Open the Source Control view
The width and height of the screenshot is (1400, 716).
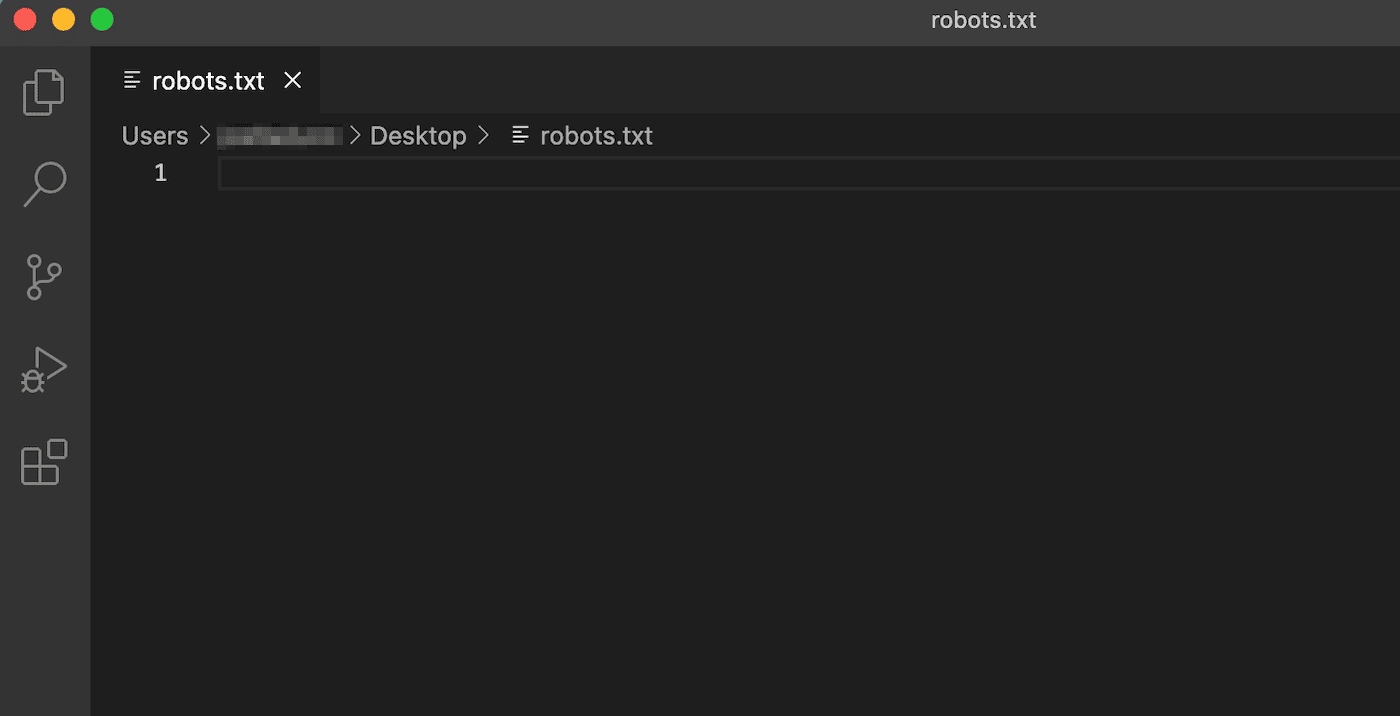44,277
